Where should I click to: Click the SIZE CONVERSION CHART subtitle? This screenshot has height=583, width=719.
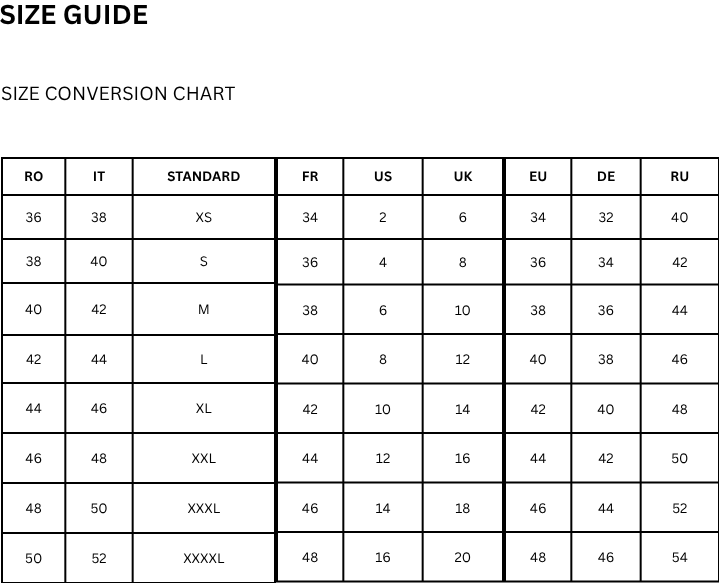(x=118, y=94)
